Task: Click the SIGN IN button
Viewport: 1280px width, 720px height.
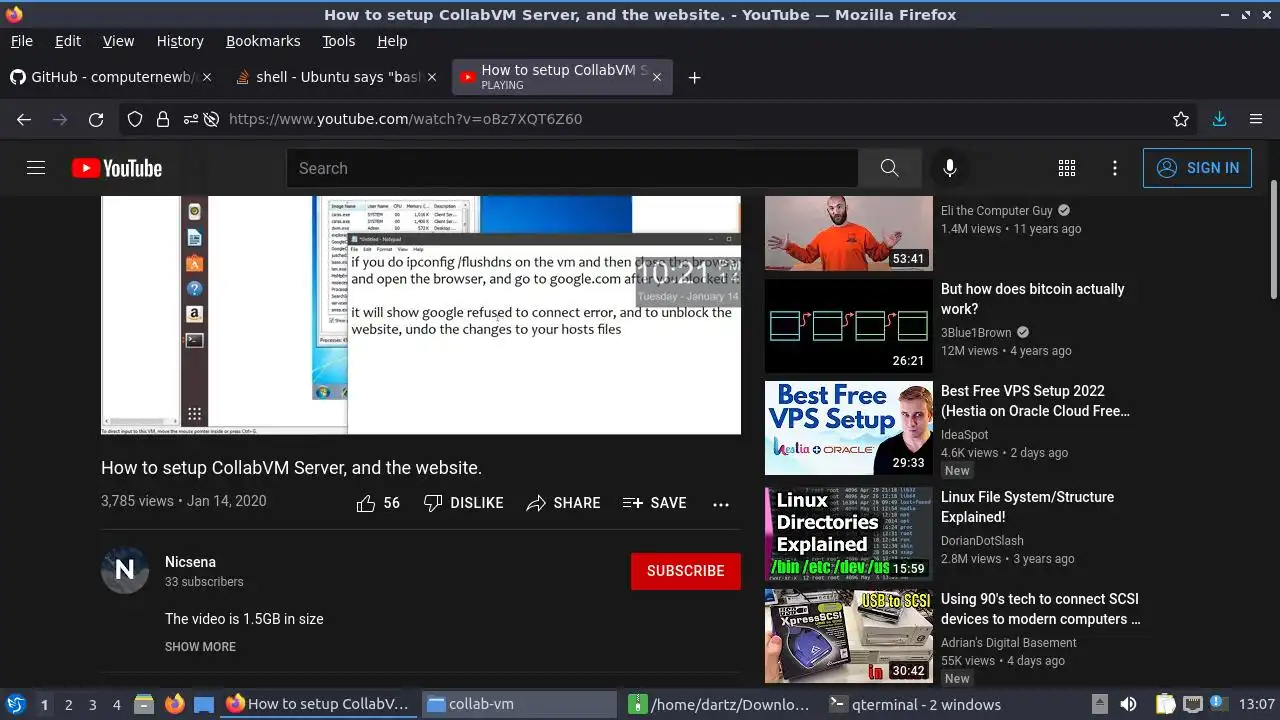Action: click(1197, 168)
